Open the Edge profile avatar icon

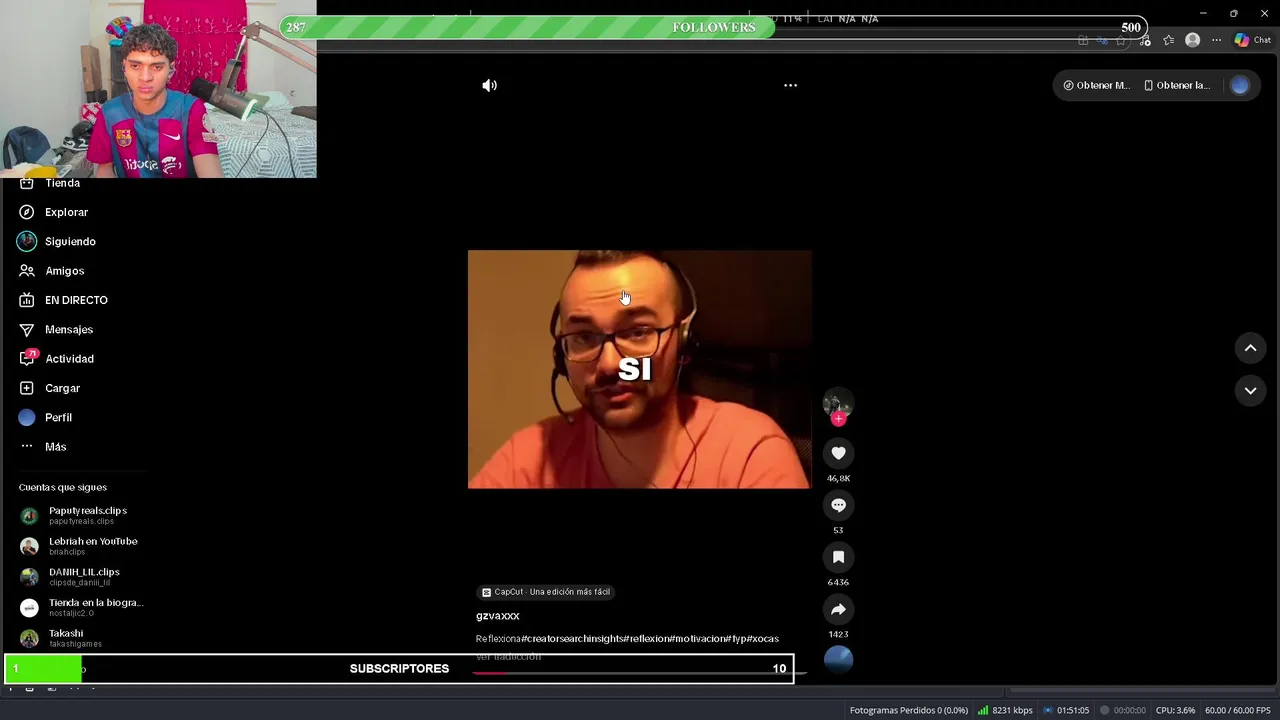[1192, 40]
